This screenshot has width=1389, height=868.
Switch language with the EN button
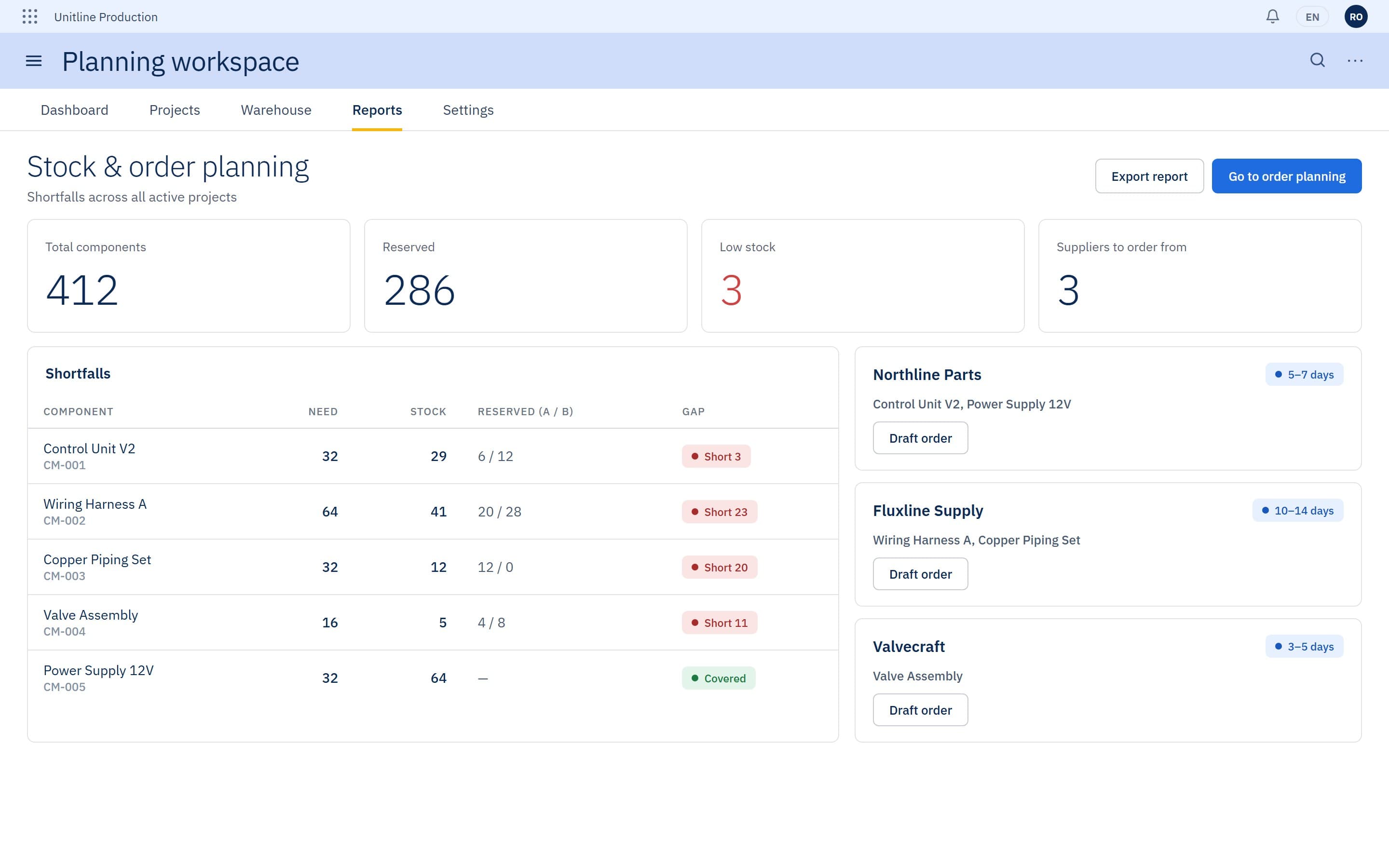pos(1312,17)
